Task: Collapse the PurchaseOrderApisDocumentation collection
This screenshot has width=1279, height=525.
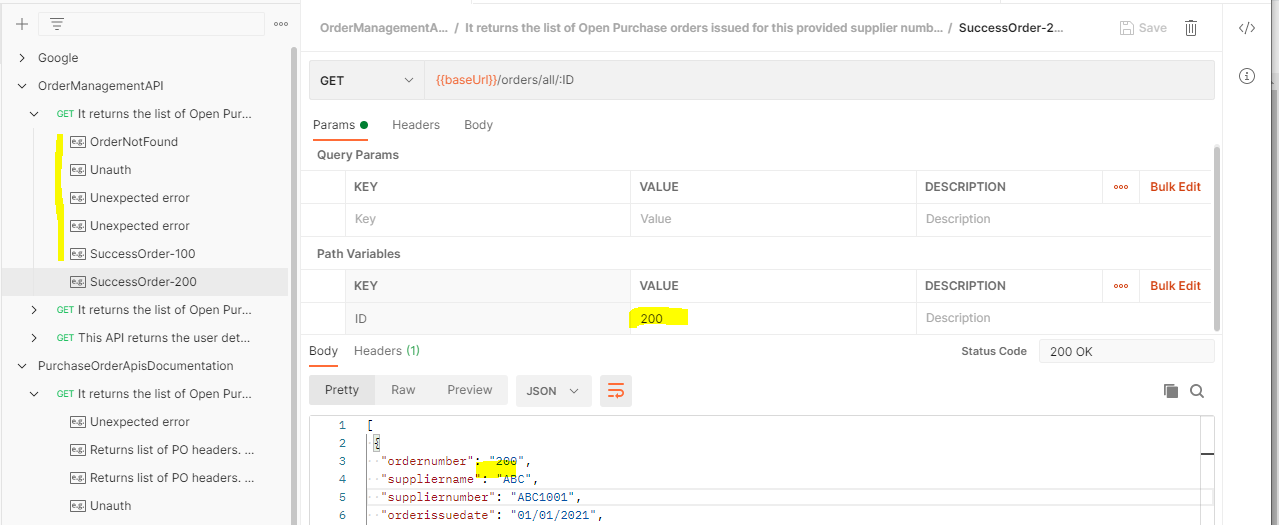Action: point(22,366)
